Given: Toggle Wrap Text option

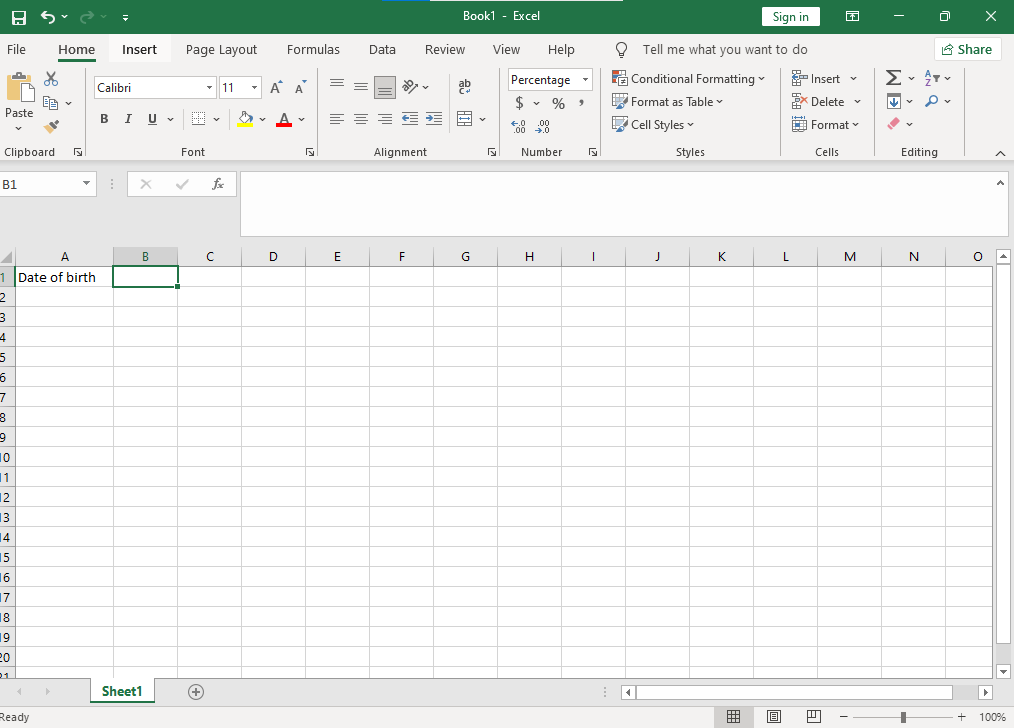Looking at the screenshot, I should (464, 88).
